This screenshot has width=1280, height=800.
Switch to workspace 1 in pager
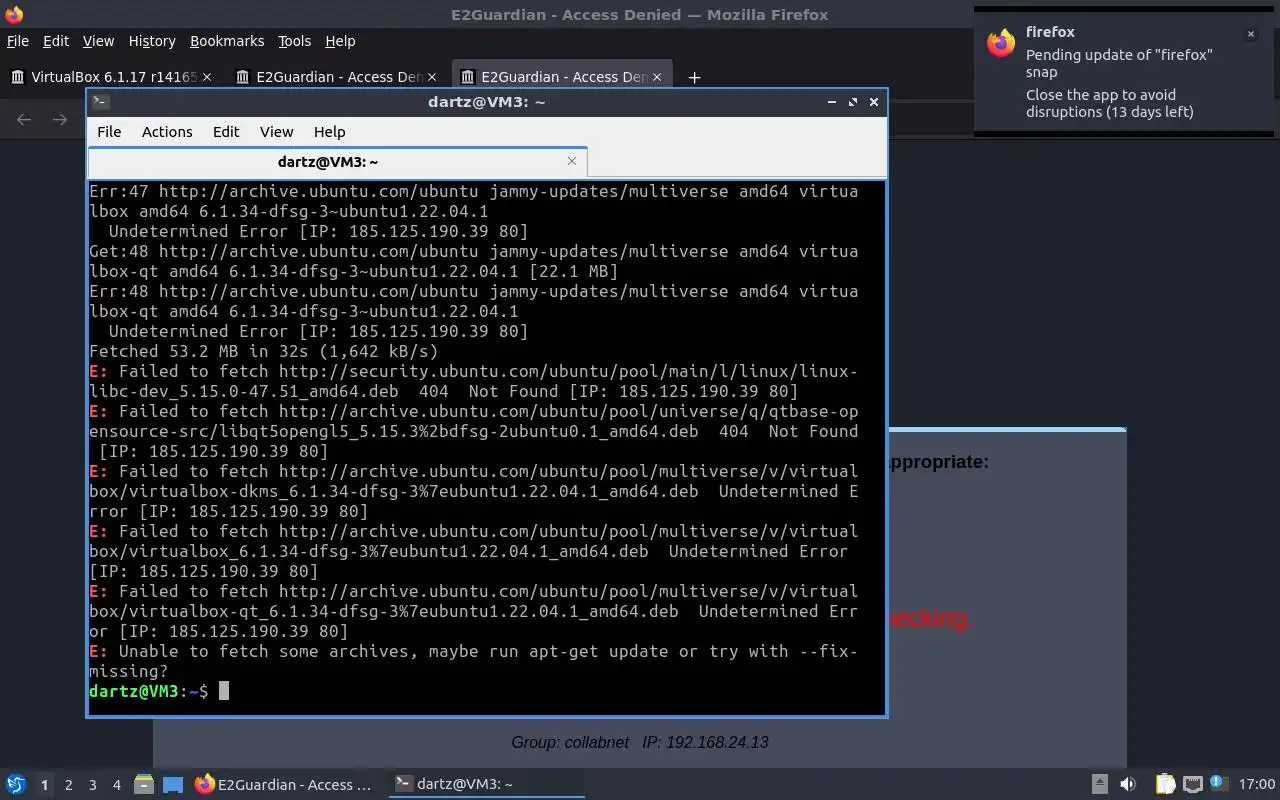coord(44,785)
